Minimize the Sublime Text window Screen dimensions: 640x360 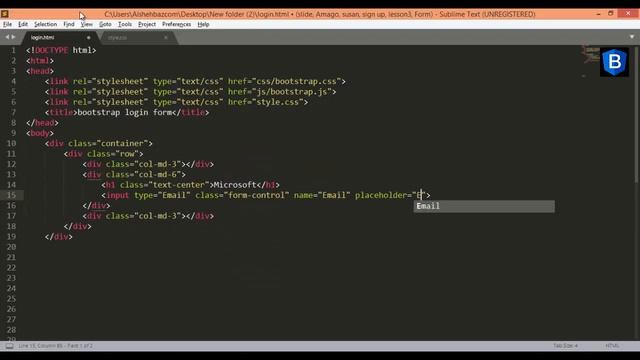pos(598,14)
